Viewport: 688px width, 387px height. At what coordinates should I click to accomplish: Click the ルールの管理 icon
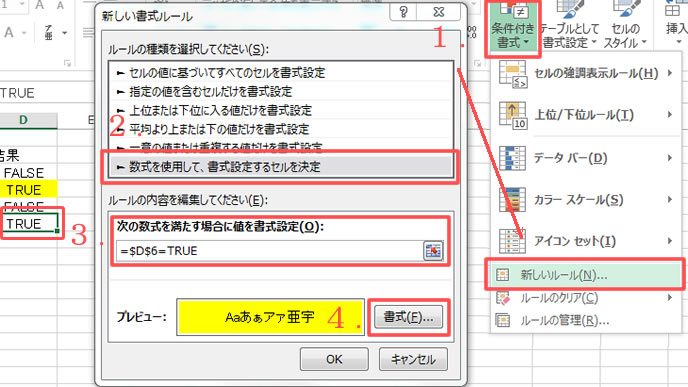pos(503,320)
